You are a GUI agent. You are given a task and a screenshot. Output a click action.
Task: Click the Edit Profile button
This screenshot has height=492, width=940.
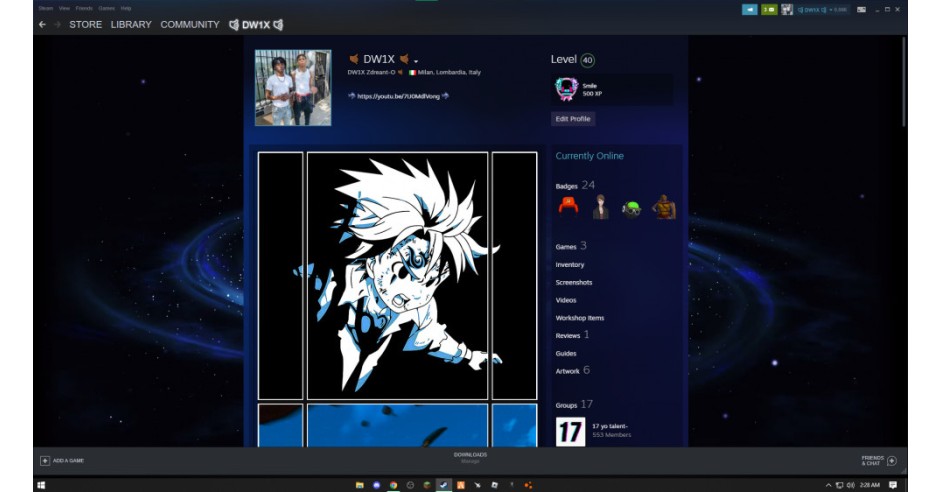coord(573,119)
